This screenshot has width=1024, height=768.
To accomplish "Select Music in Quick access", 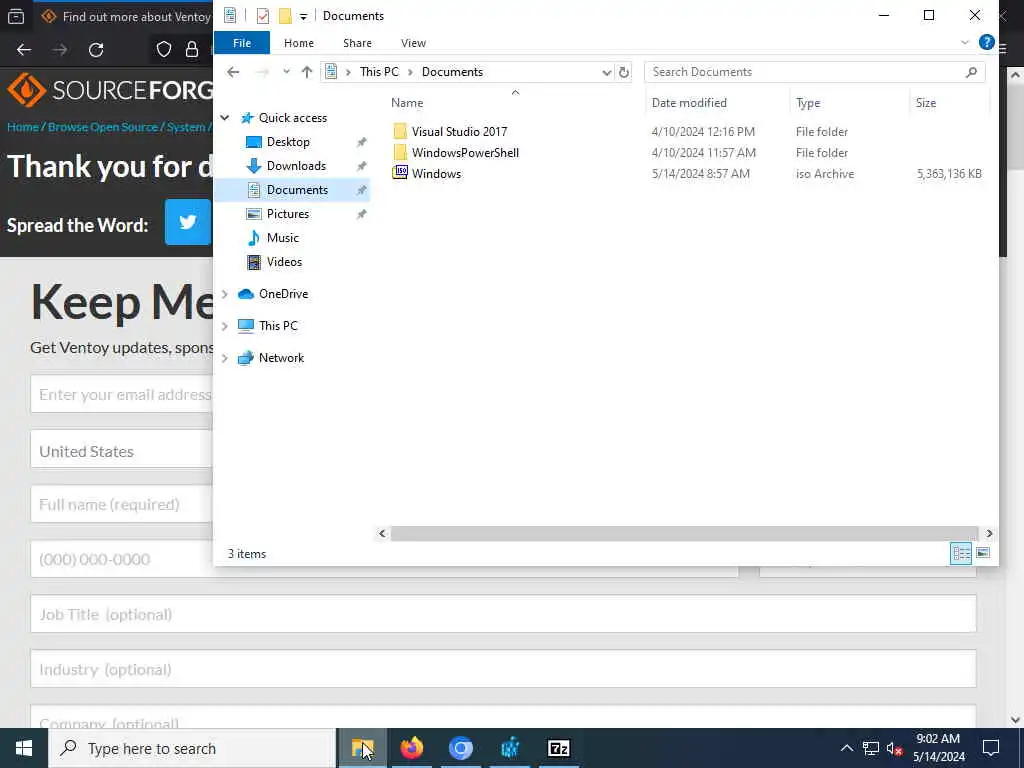I will tap(282, 238).
